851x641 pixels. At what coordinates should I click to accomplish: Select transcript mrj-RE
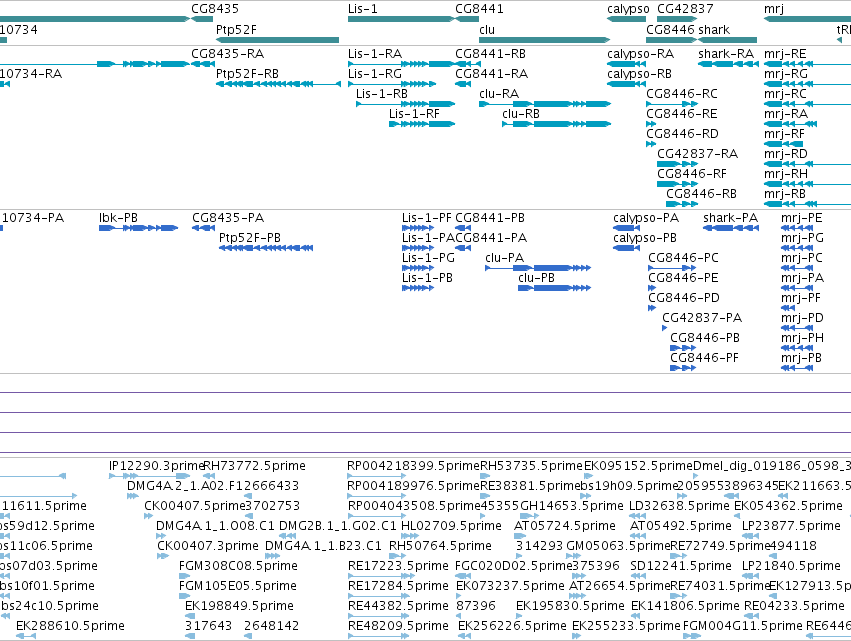[x=785, y=54]
